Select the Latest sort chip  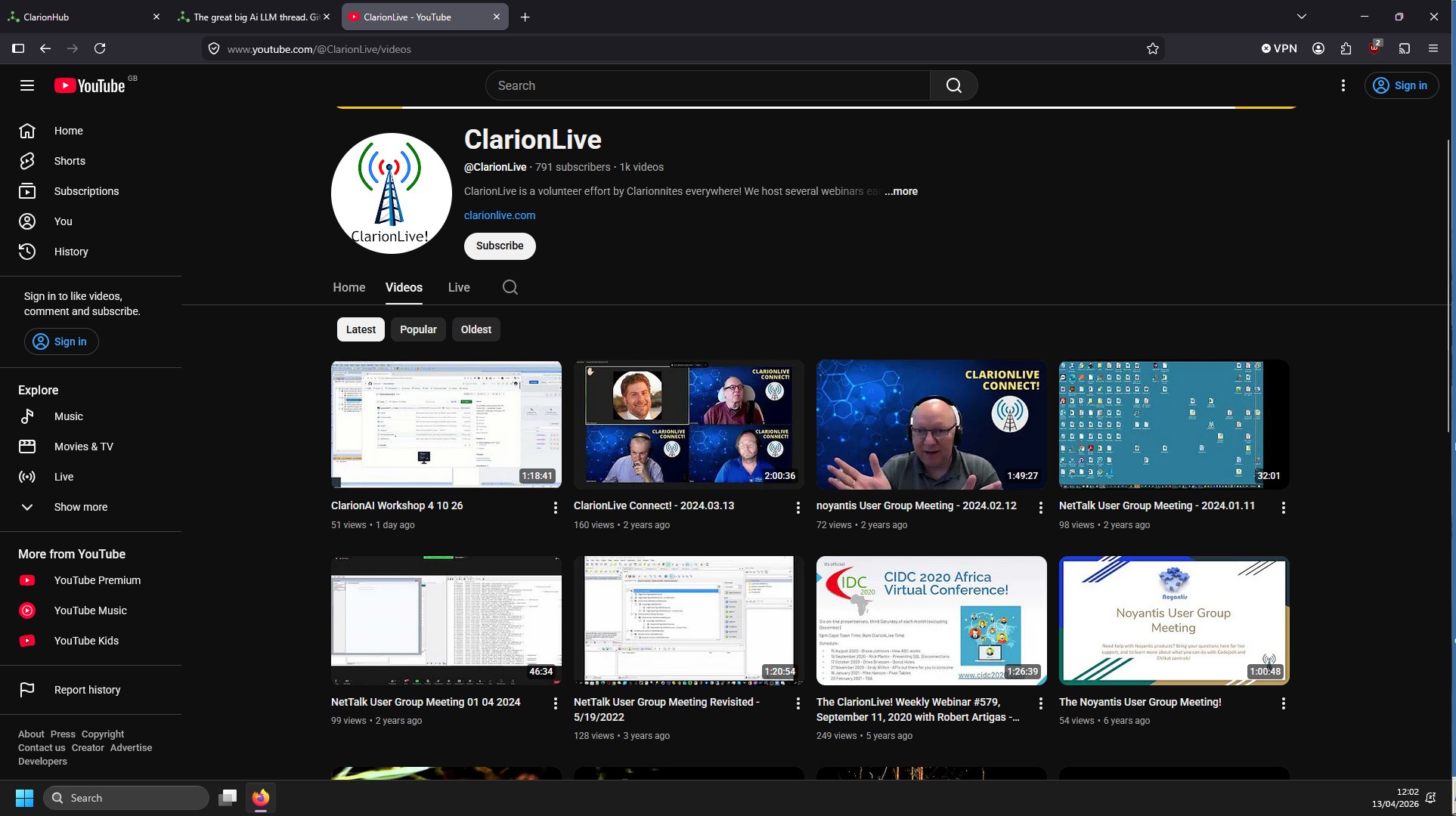tap(361, 329)
